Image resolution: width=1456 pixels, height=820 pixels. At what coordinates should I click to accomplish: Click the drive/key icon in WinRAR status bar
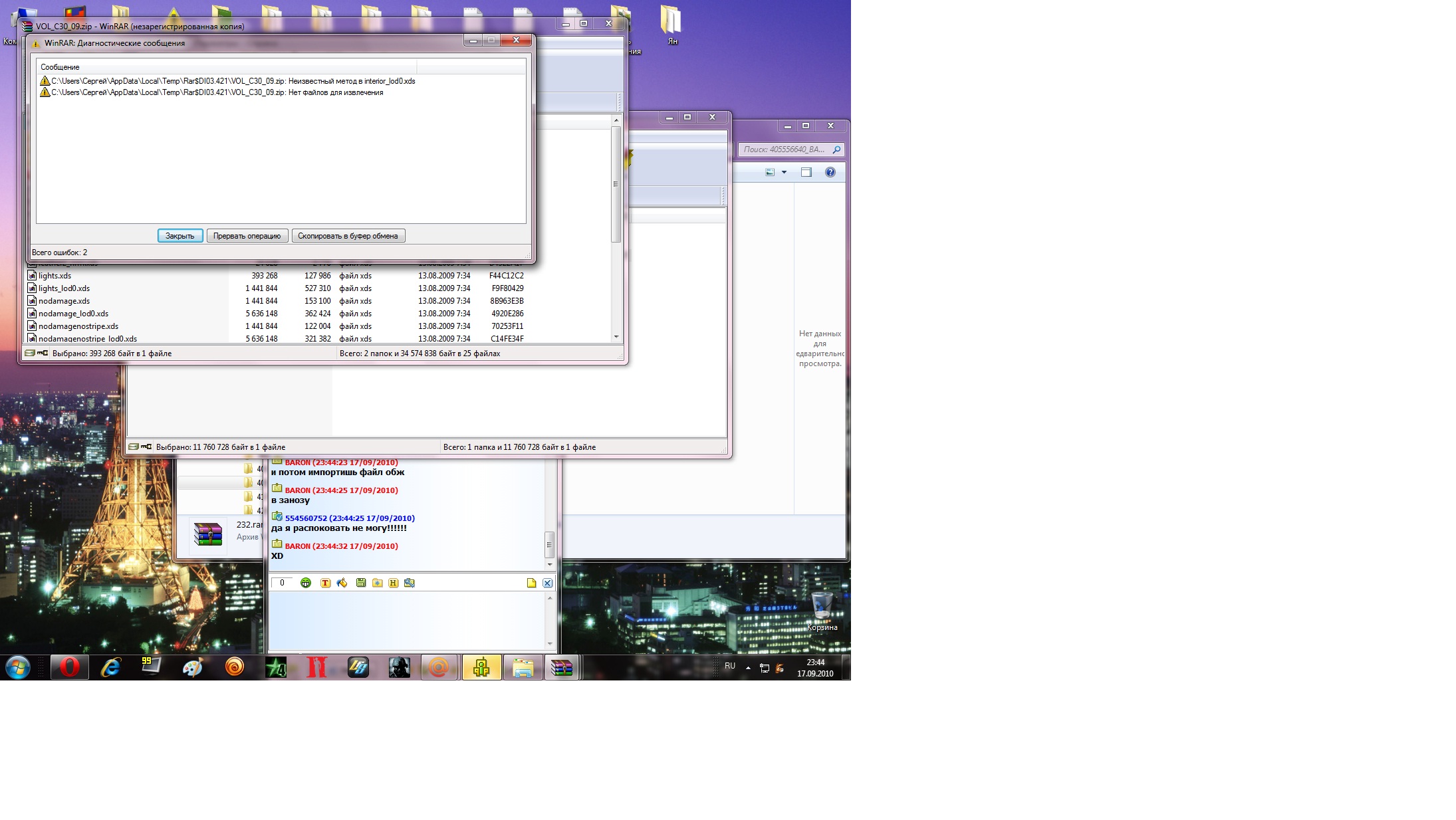(x=37, y=354)
